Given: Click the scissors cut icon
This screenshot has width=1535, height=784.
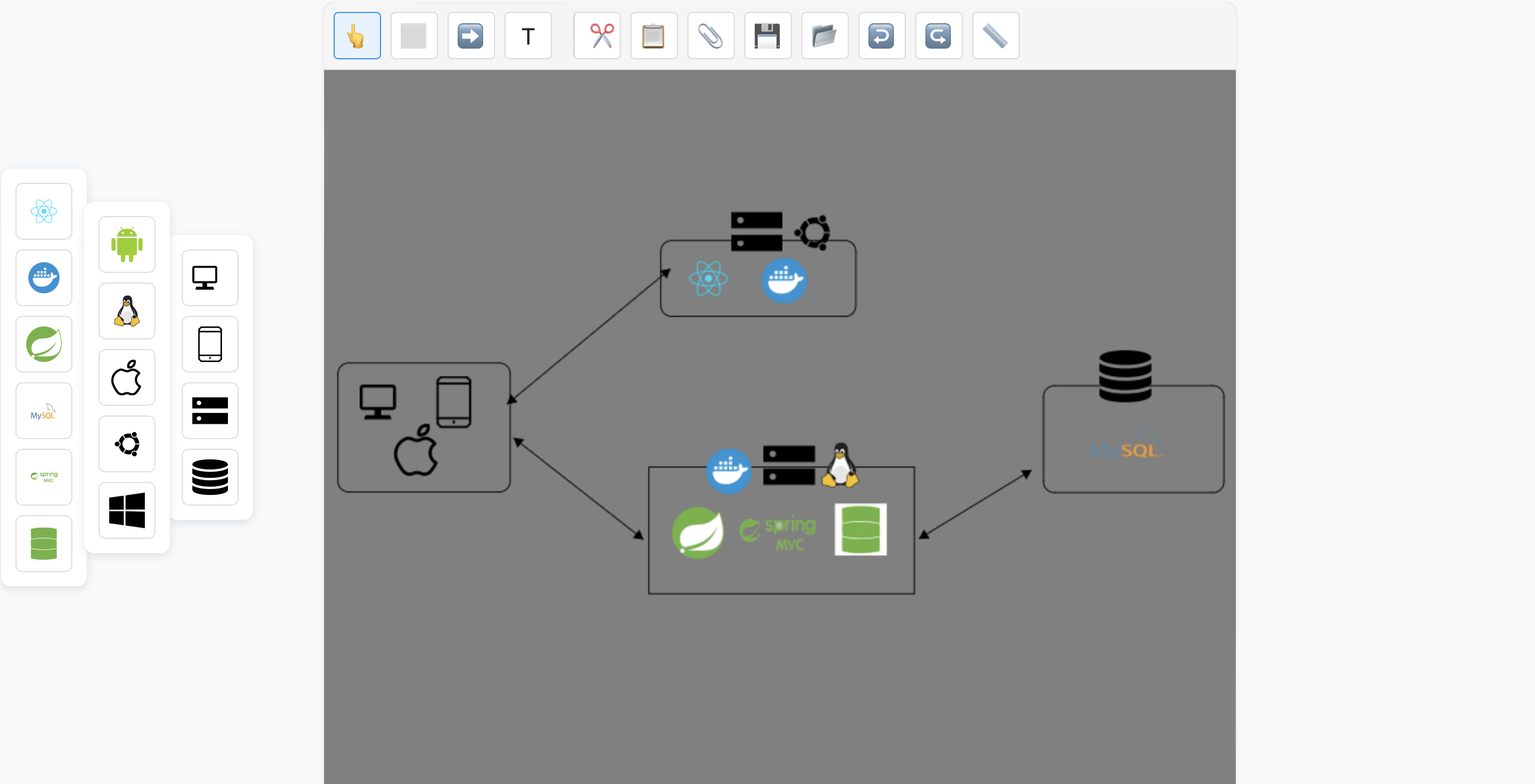Looking at the screenshot, I should [x=597, y=36].
